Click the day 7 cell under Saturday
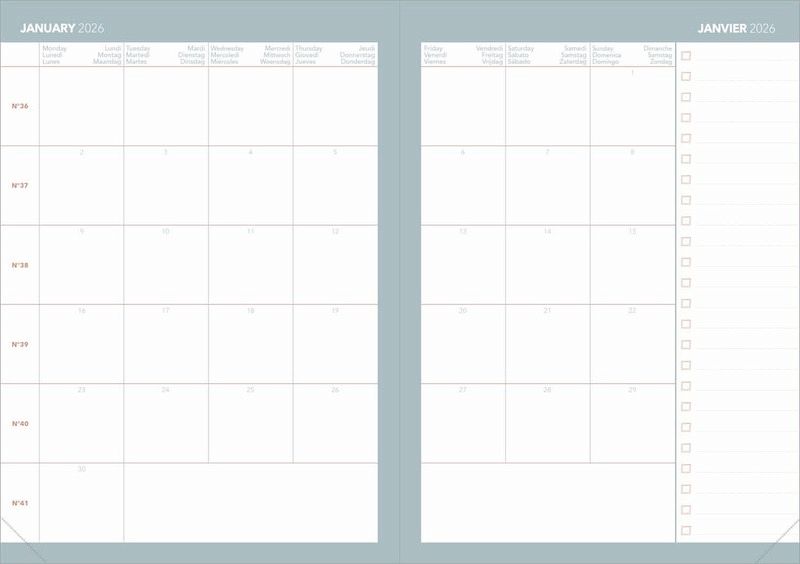Screen dimensions: 800x564 tap(548, 185)
